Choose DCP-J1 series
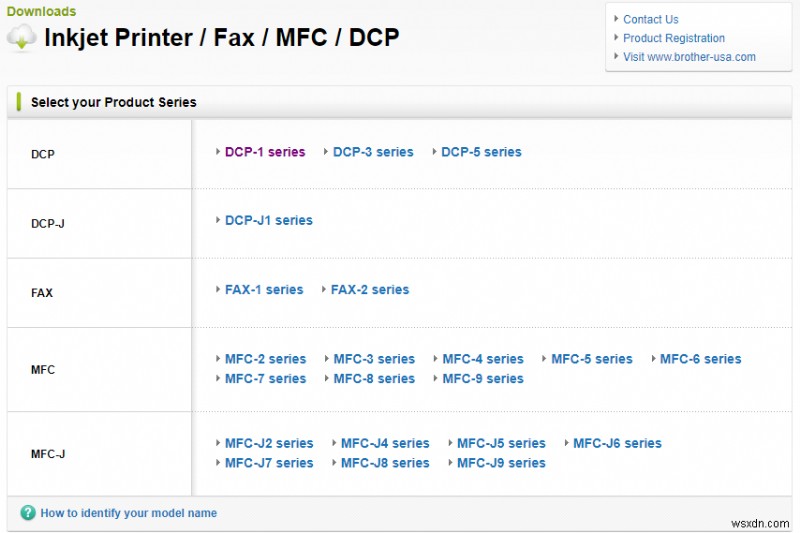This screenshot has height=533, width=800. [268, 220]
